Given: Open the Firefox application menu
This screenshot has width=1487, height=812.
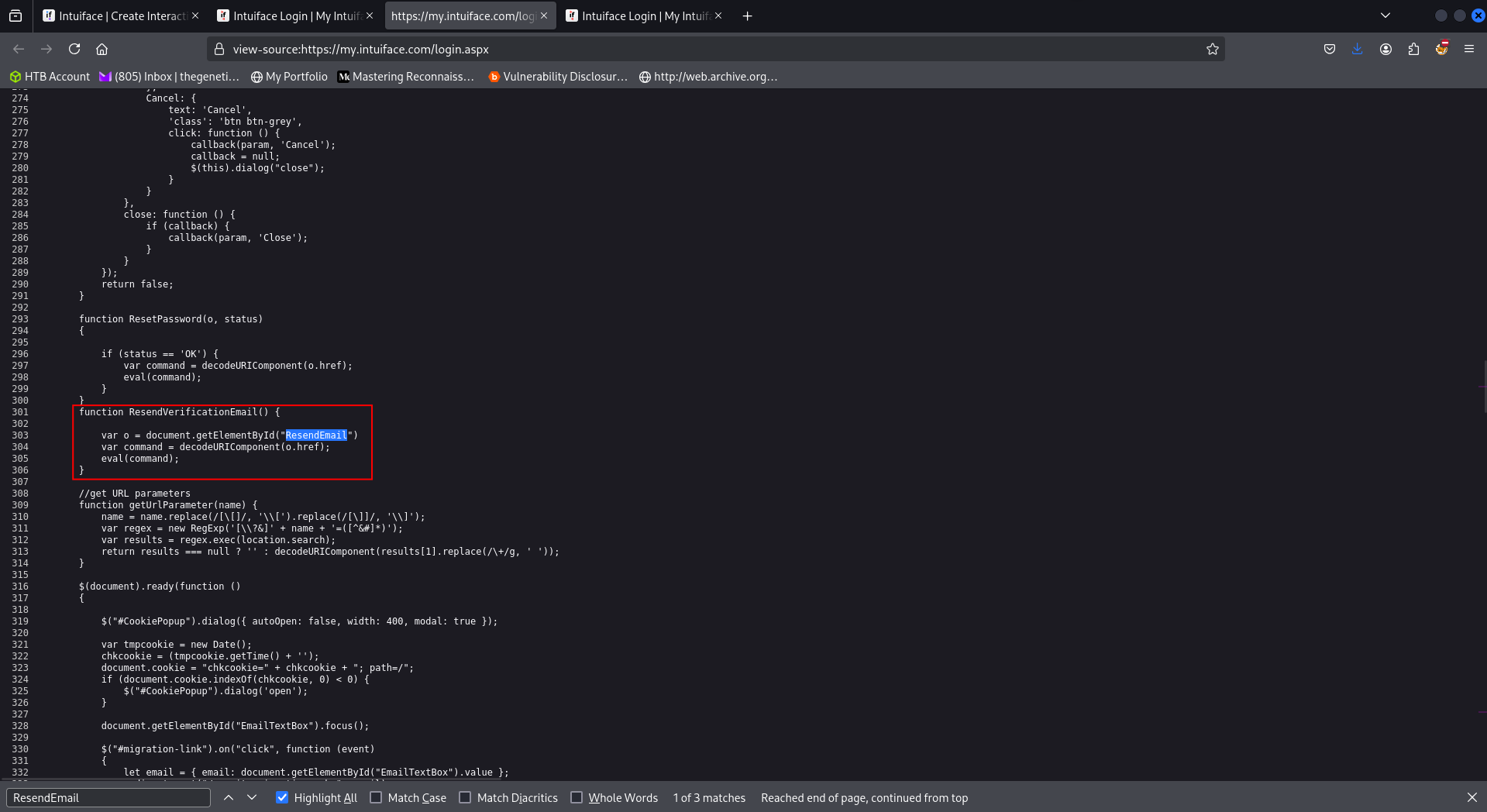Looking at the screenshot, I should (1468, 49).
